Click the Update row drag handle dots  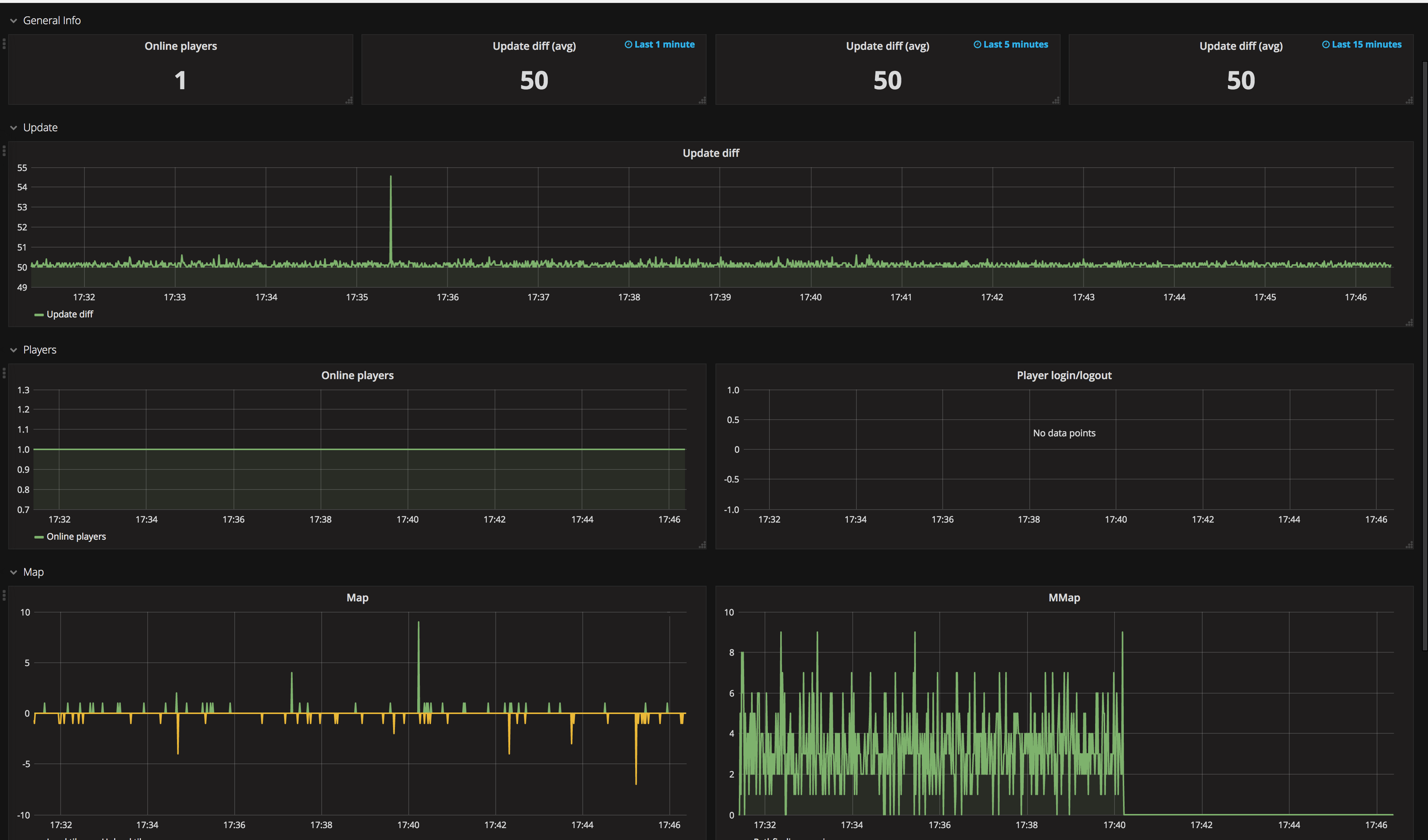pyautogui.click(x=4, y=151)
